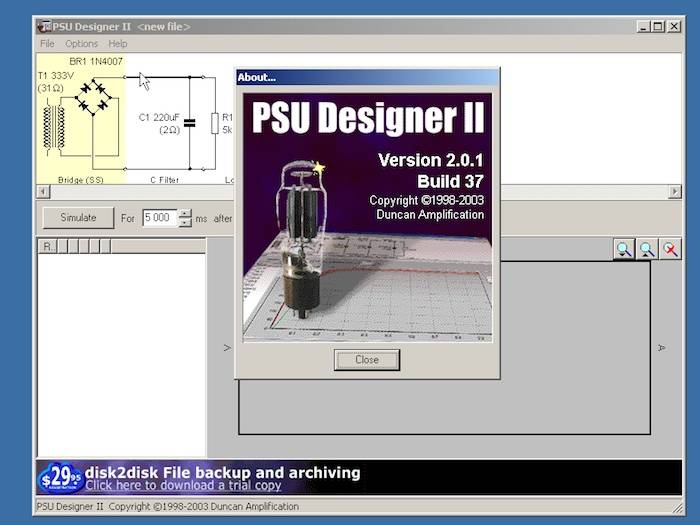The height and width of the screenshot is (525, 700).
Task: Select the T1 transformer symbol
Action: tap(54, 127)
